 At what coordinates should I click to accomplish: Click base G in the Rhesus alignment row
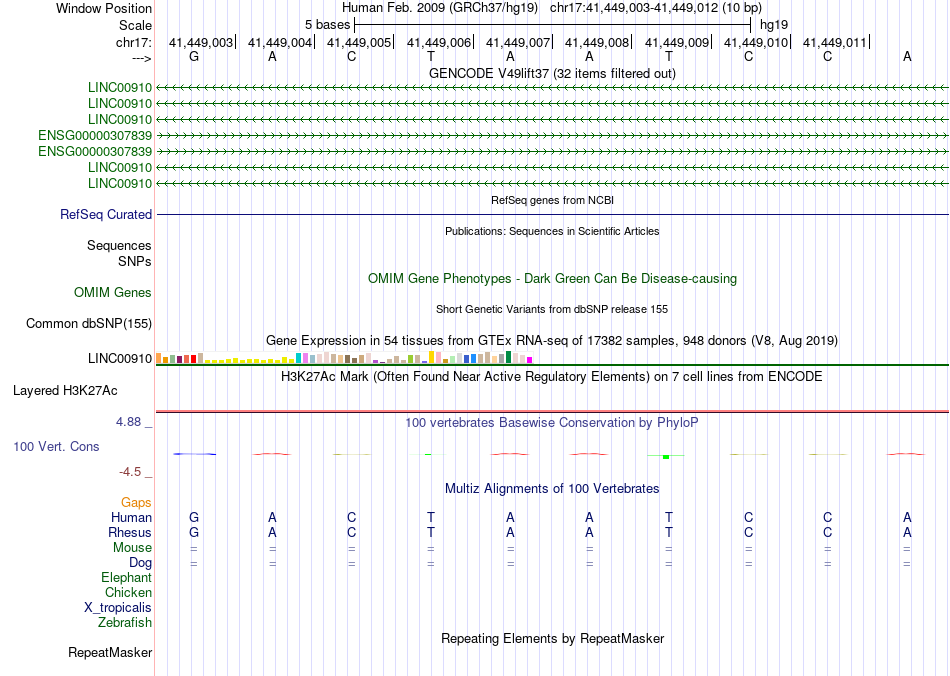[194, 532]
